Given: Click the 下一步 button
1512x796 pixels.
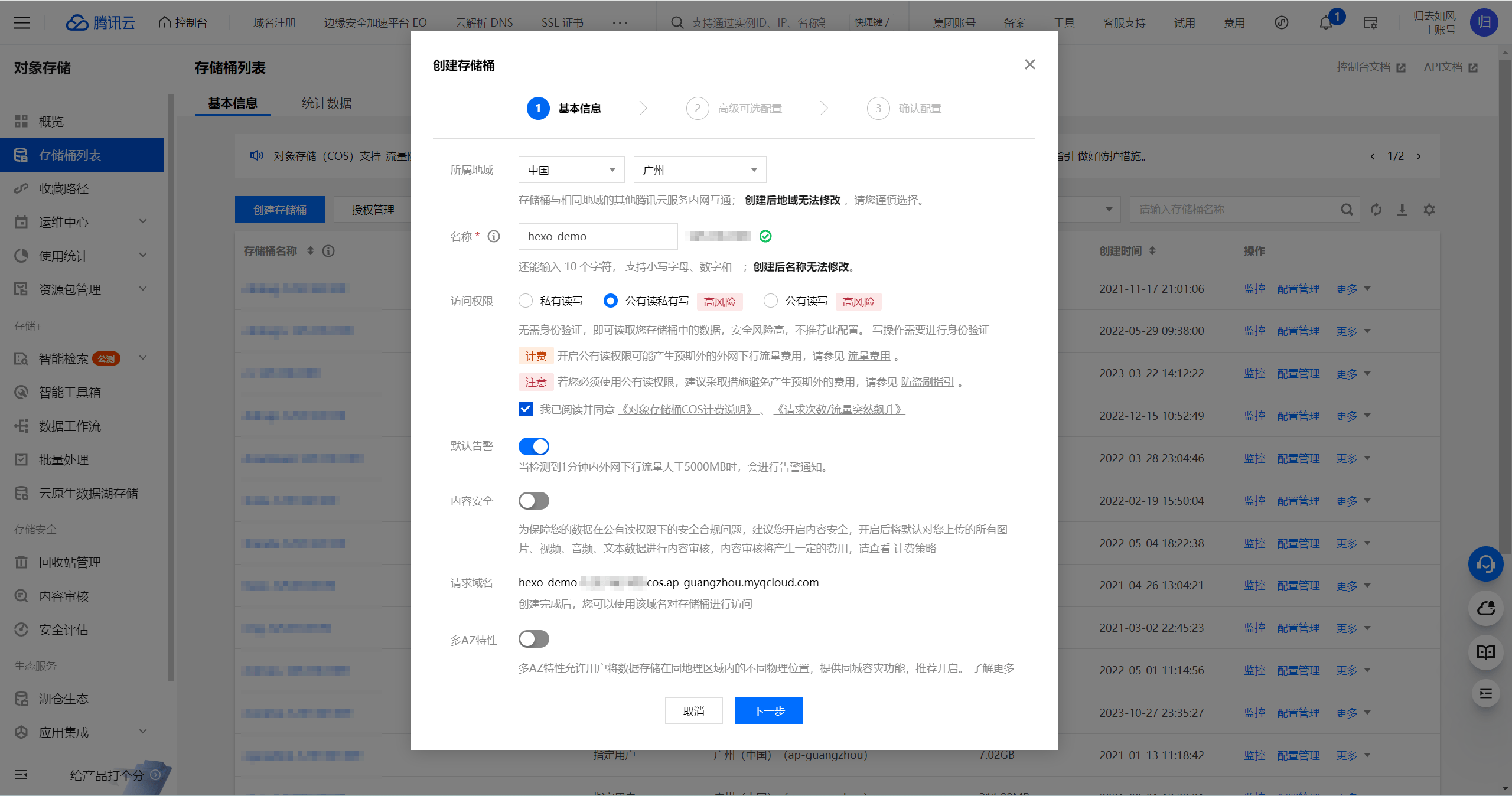Looking at the screenshot, I should 768,711.
